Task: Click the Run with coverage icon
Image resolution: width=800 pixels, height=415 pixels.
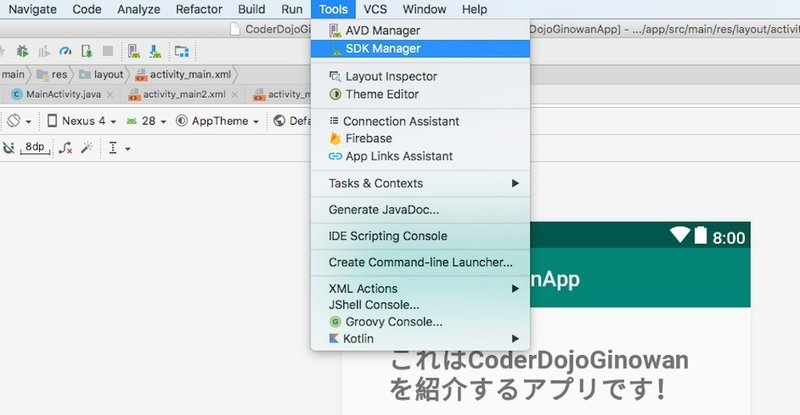Action: point(44,51)
